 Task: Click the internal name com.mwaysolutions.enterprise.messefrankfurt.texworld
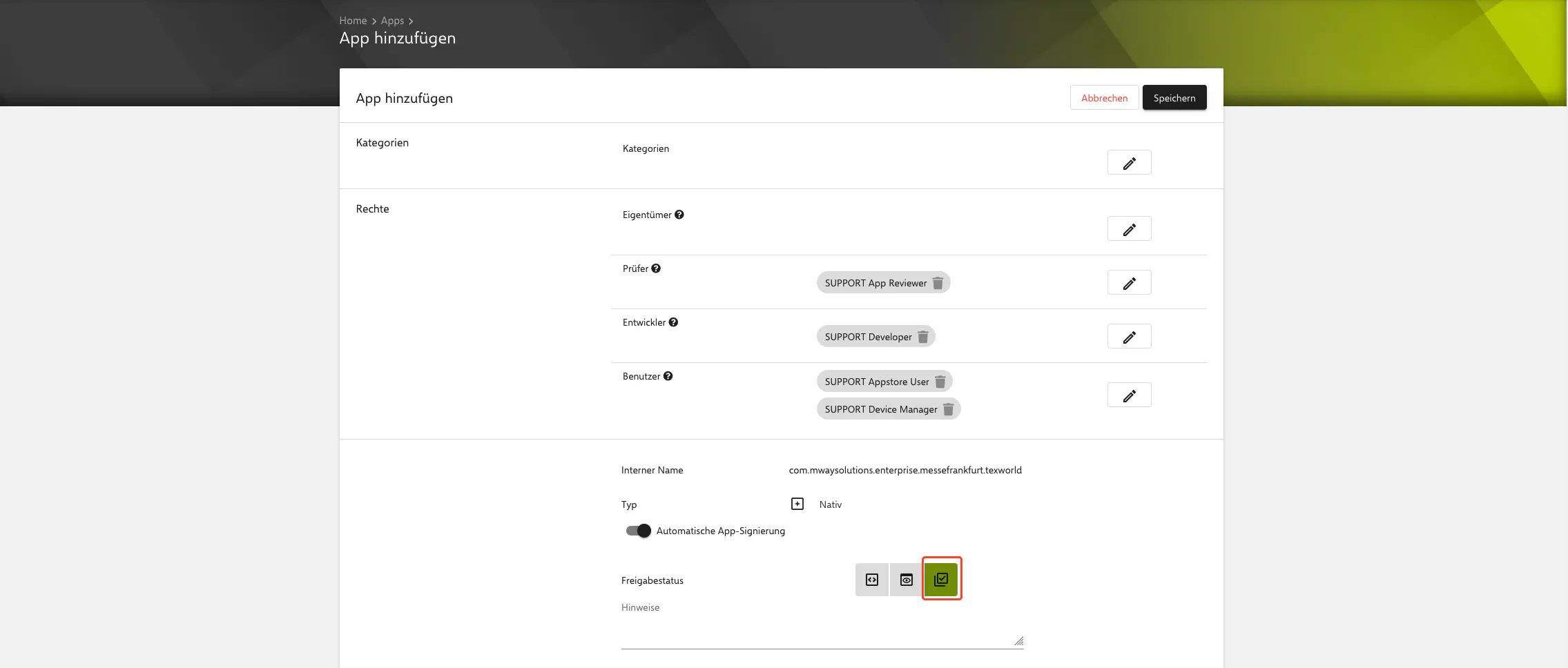[905, 470]
